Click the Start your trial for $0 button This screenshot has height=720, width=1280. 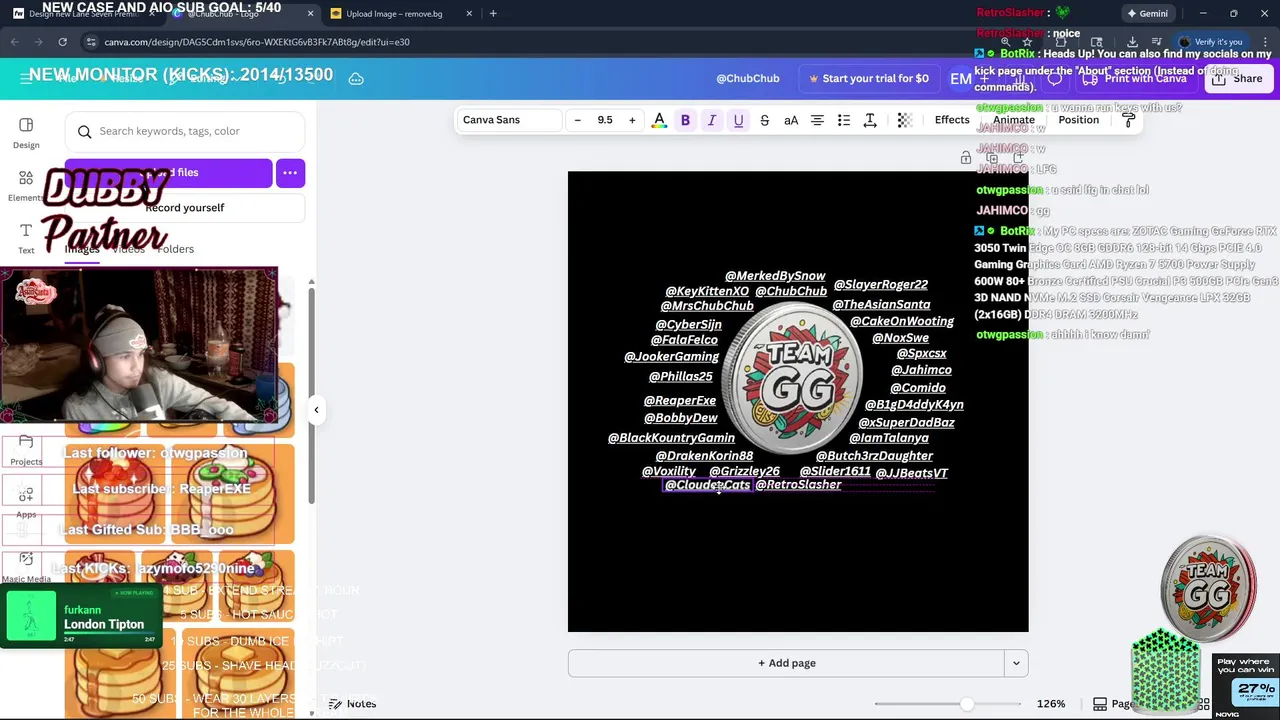pos(869,78)
